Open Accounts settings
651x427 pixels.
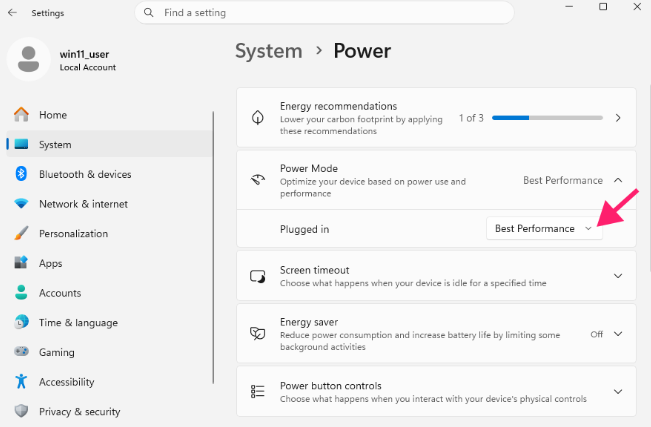(x=110, y=292)
